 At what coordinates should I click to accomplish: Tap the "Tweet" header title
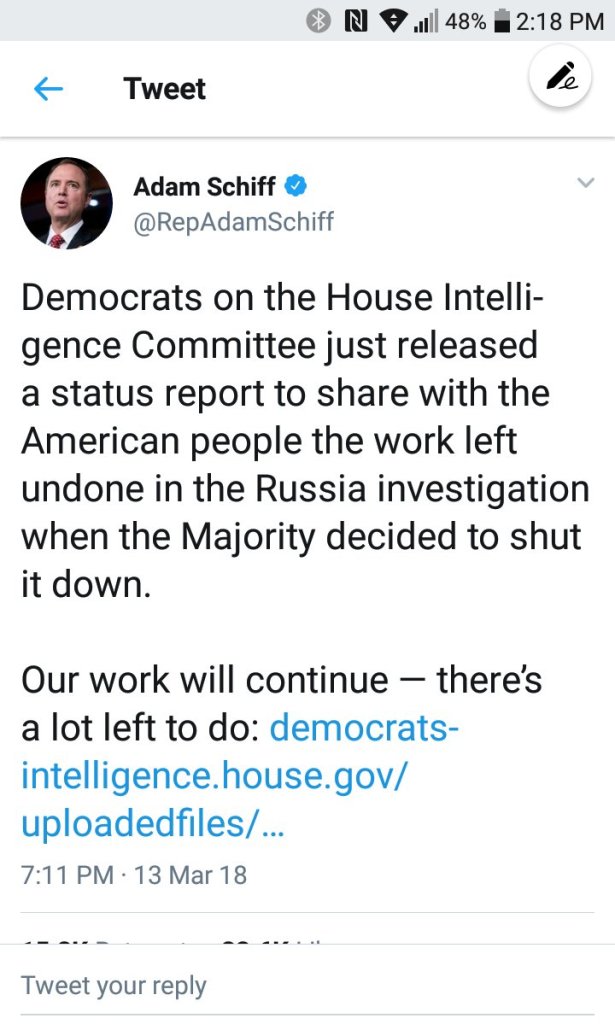pyautogui.click(x=165, y=89)
